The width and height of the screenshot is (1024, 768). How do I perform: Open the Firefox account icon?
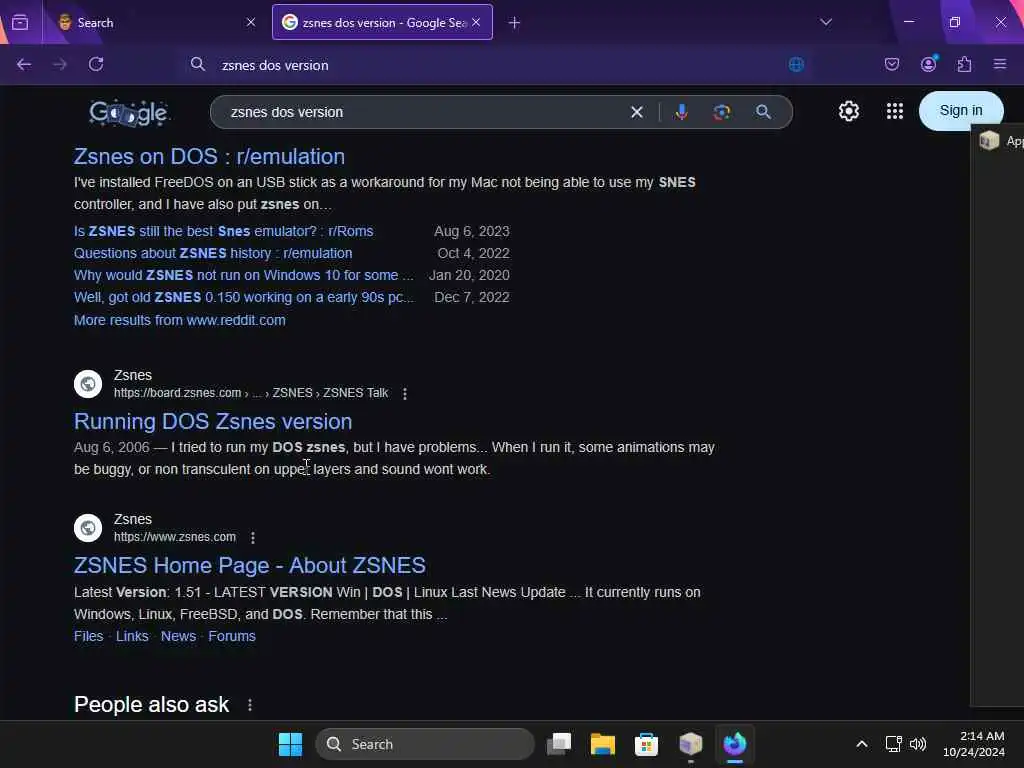tap(929, 64)
